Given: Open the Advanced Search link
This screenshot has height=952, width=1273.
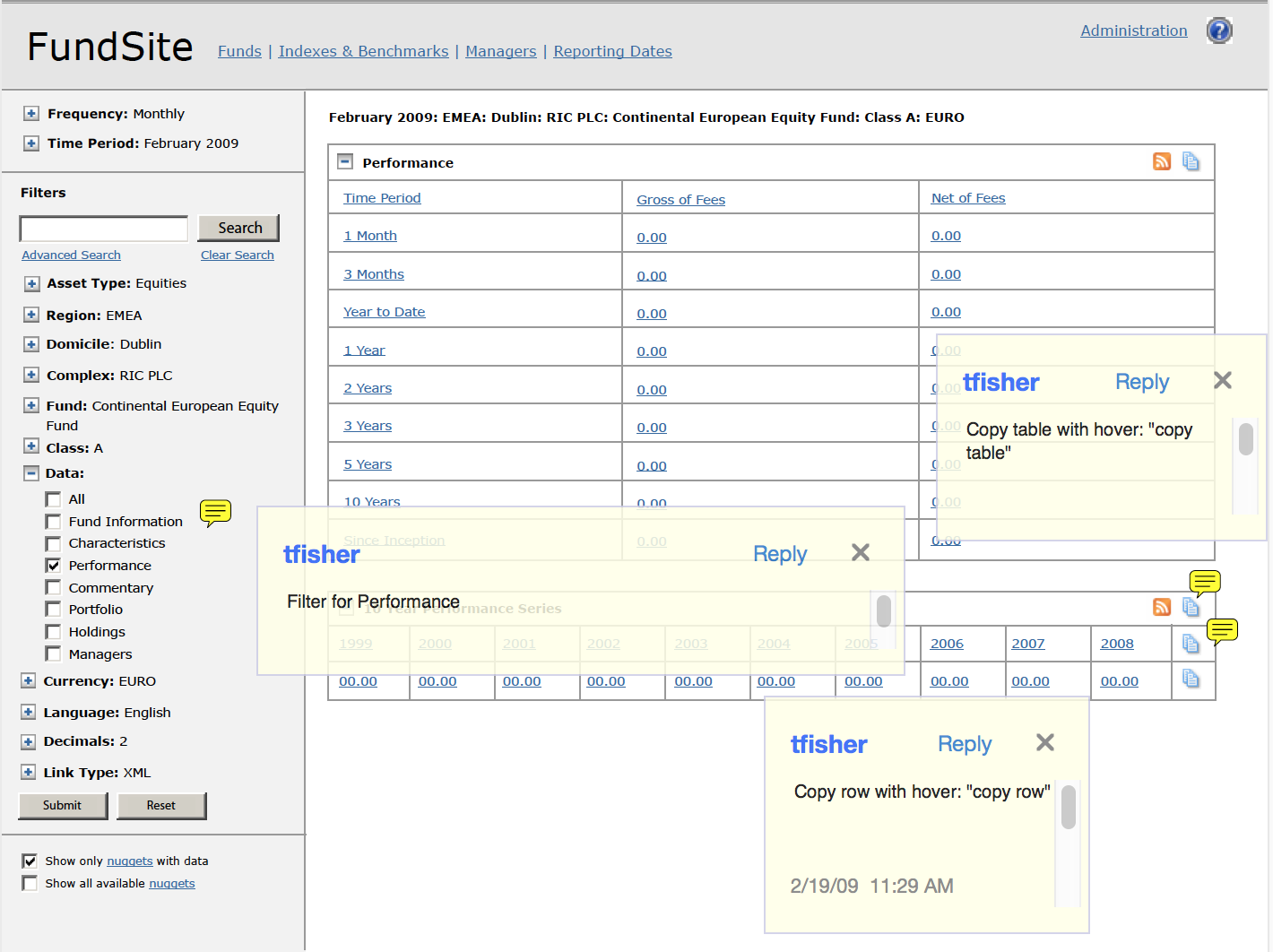Looking at the screenshot, I should click(71, 255).
